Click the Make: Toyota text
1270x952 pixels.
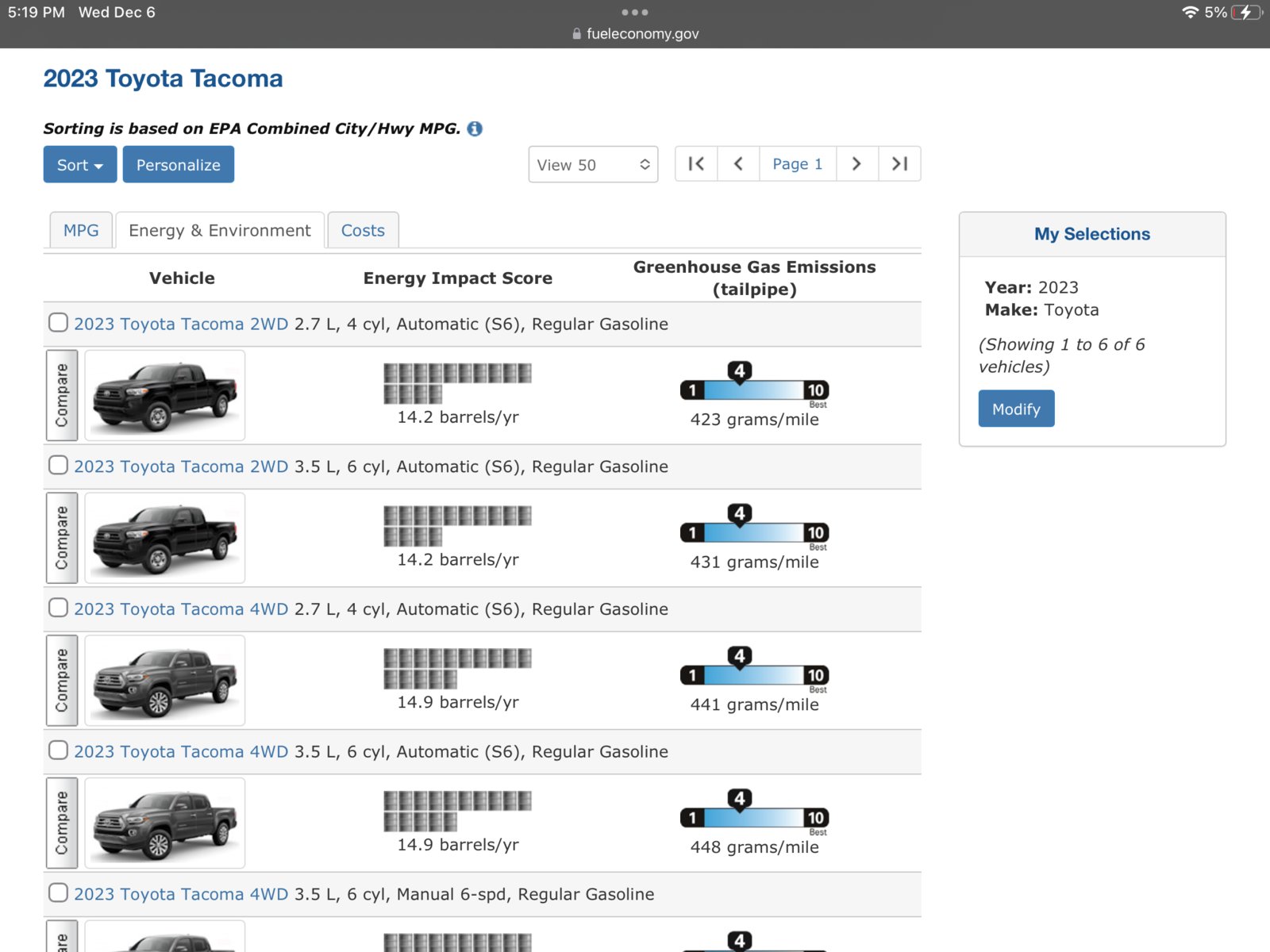point(1041,310)
